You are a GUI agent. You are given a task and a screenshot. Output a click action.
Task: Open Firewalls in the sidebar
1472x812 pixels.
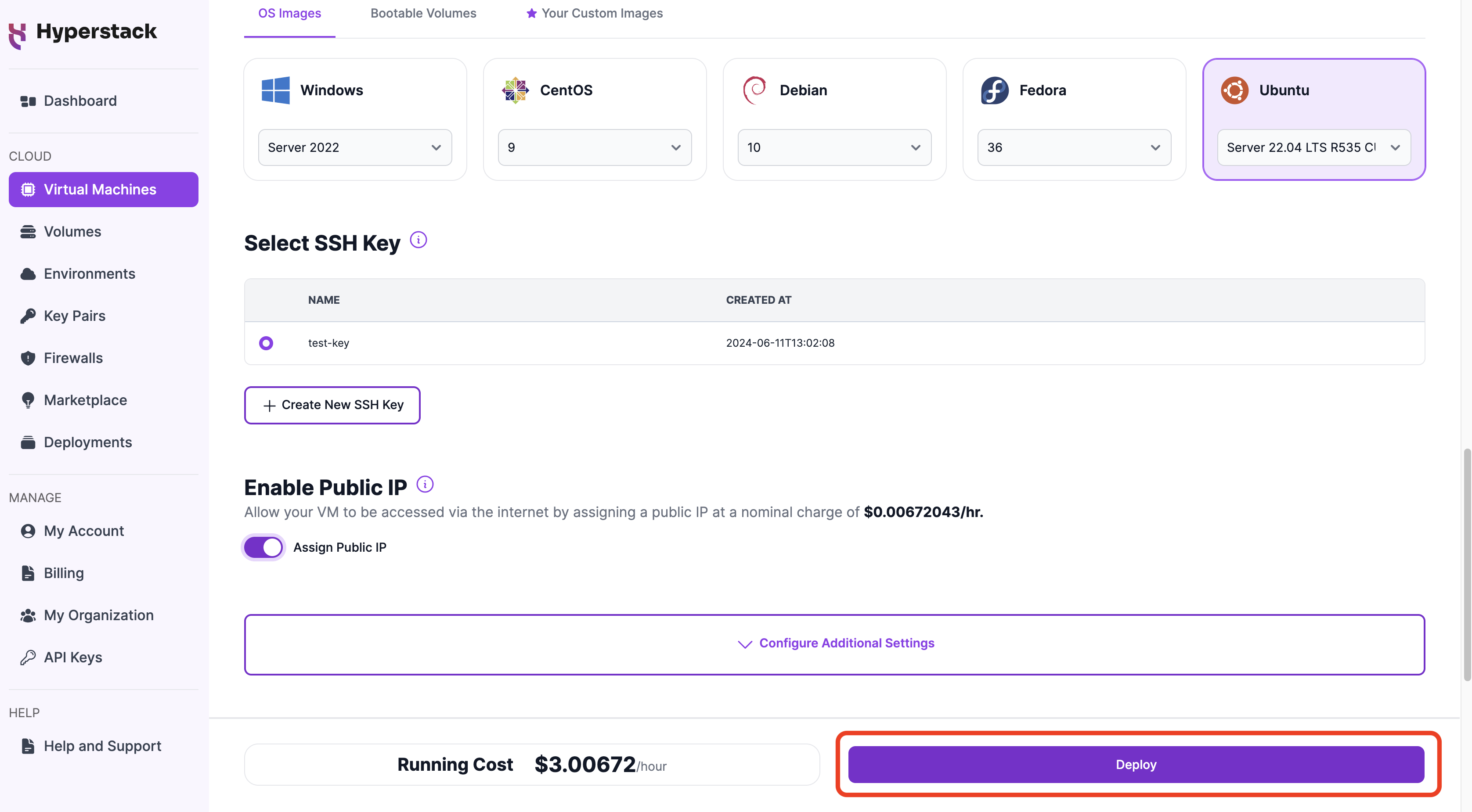click(x=104, y=358)
